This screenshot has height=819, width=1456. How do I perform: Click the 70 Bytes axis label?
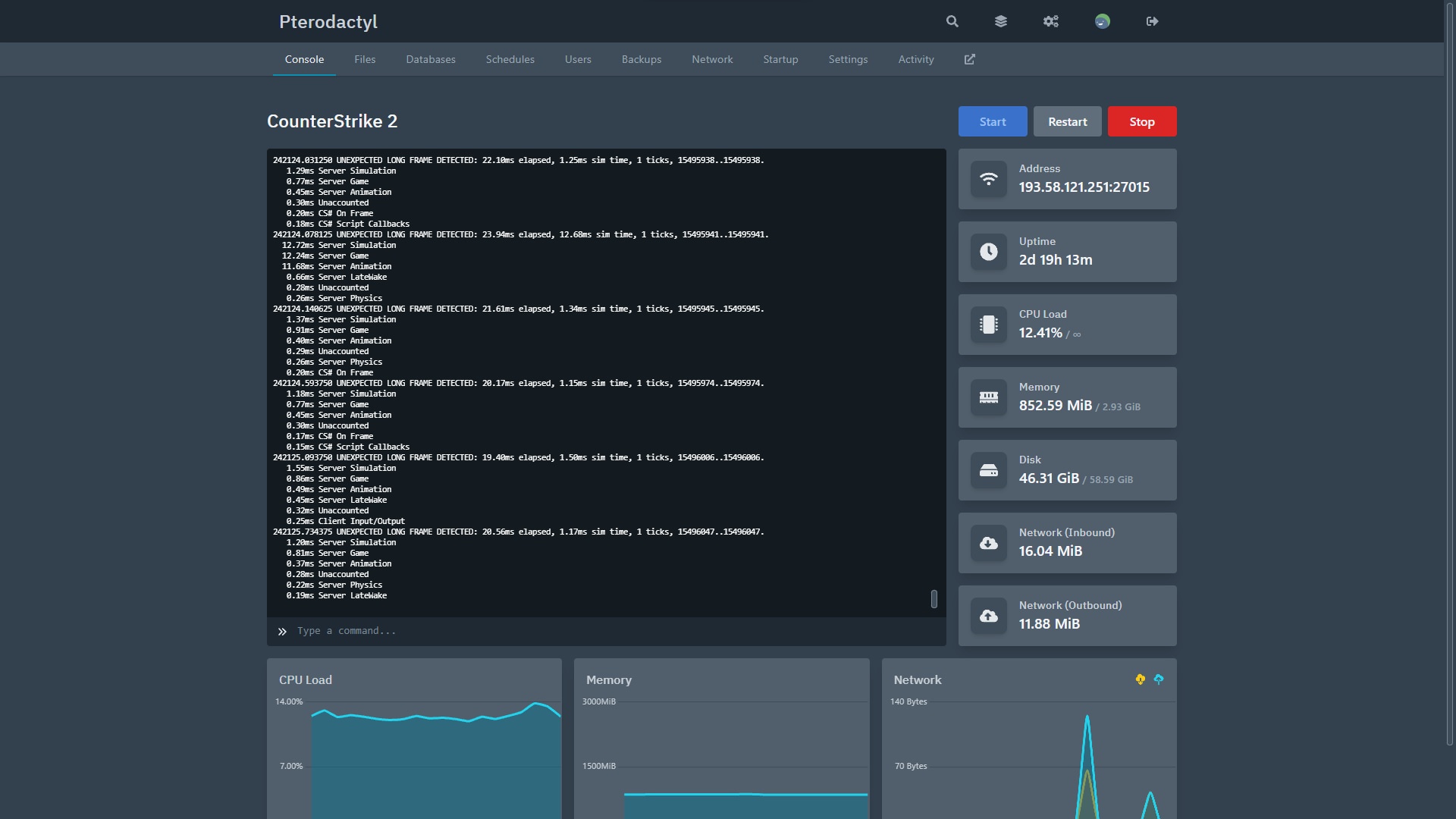coord(911,766)
